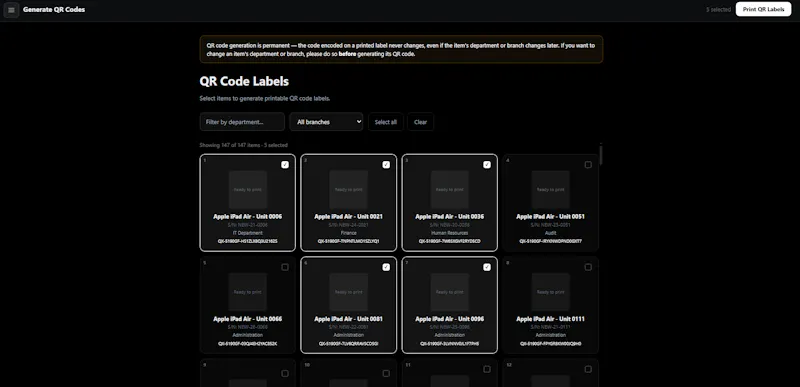Click Unit 0111 Ready to print thumbnail
This screenshot has width=800, height=387.
point(551,292)
